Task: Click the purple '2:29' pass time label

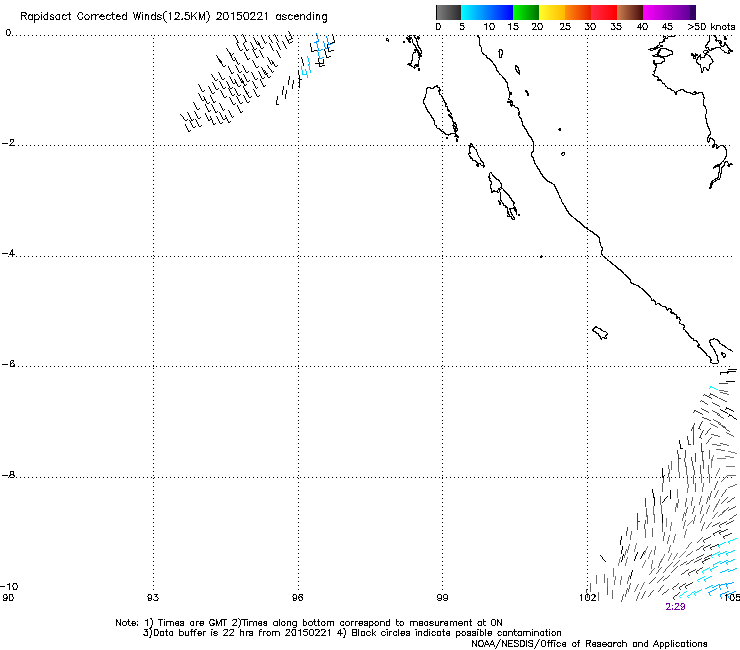Action: coord(675,607)
